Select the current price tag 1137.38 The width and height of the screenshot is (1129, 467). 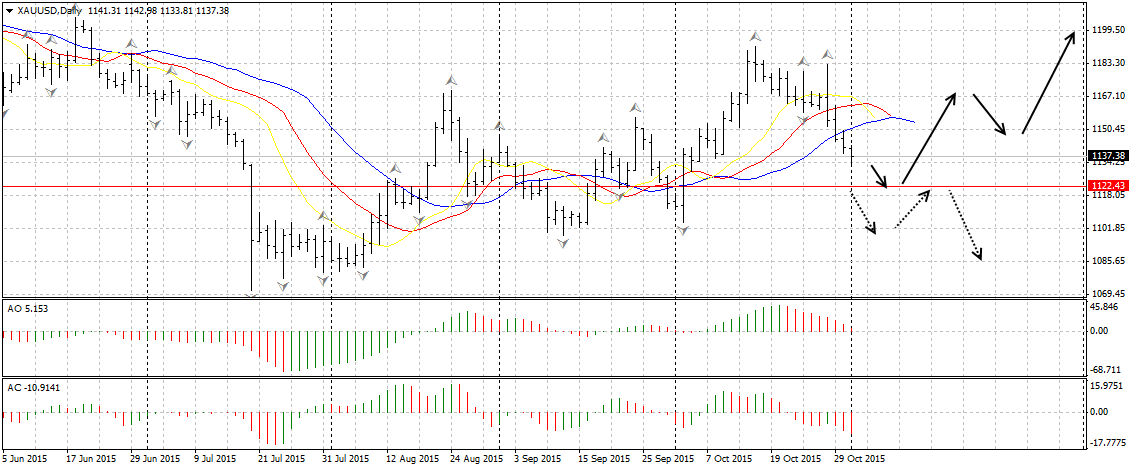(x=1107, y=155)
